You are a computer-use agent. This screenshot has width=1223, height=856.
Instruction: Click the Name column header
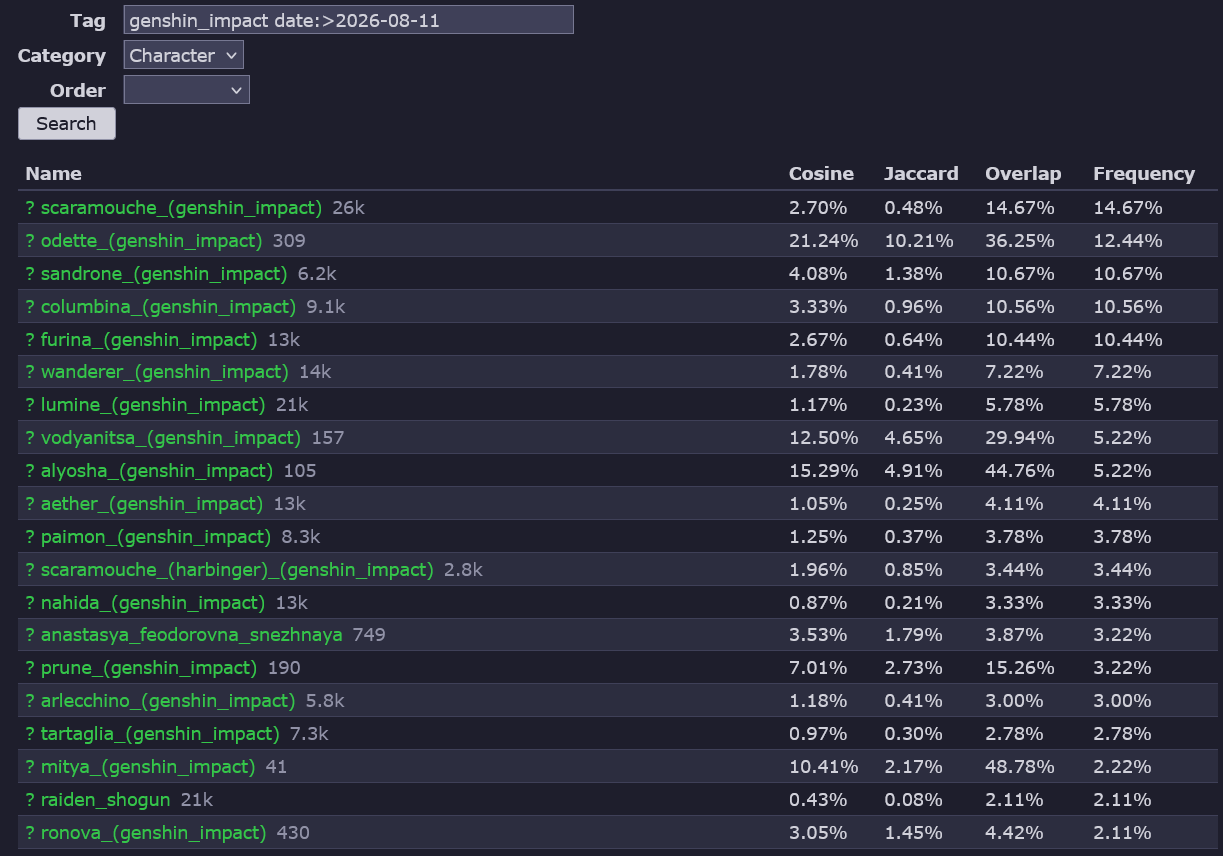pyautogui.click(x=54, y=174)
